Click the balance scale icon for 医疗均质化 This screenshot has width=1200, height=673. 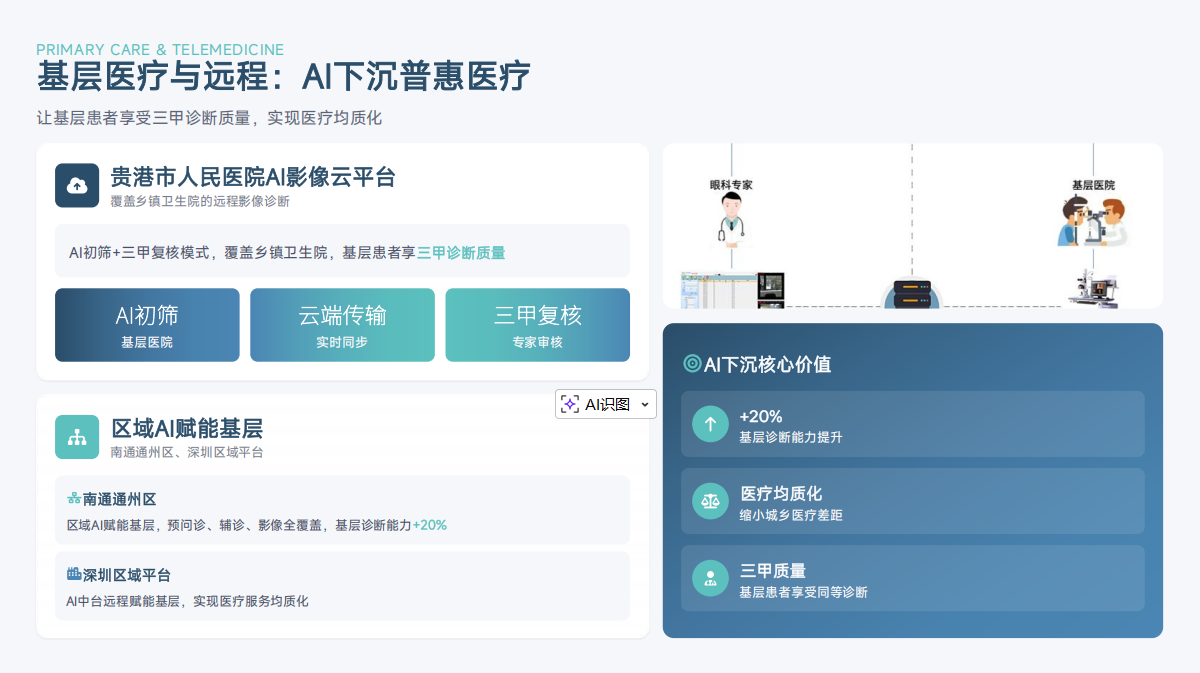pos(711,501)
